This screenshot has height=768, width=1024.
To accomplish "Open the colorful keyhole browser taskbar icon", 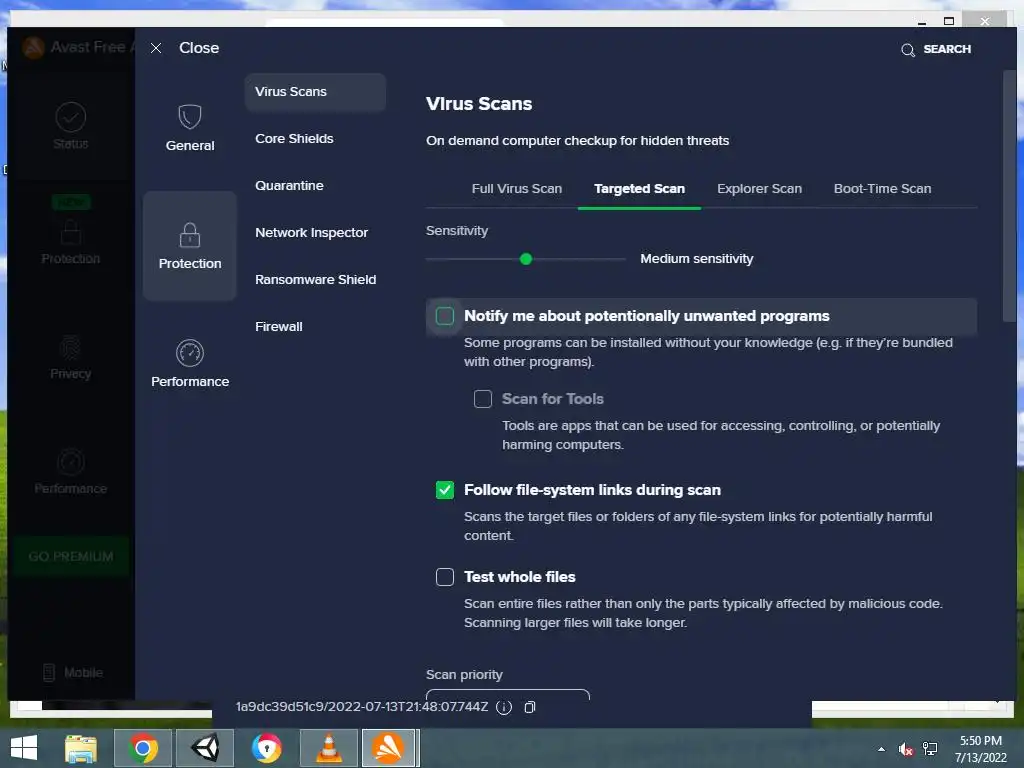I will click(x=266, y=748).
